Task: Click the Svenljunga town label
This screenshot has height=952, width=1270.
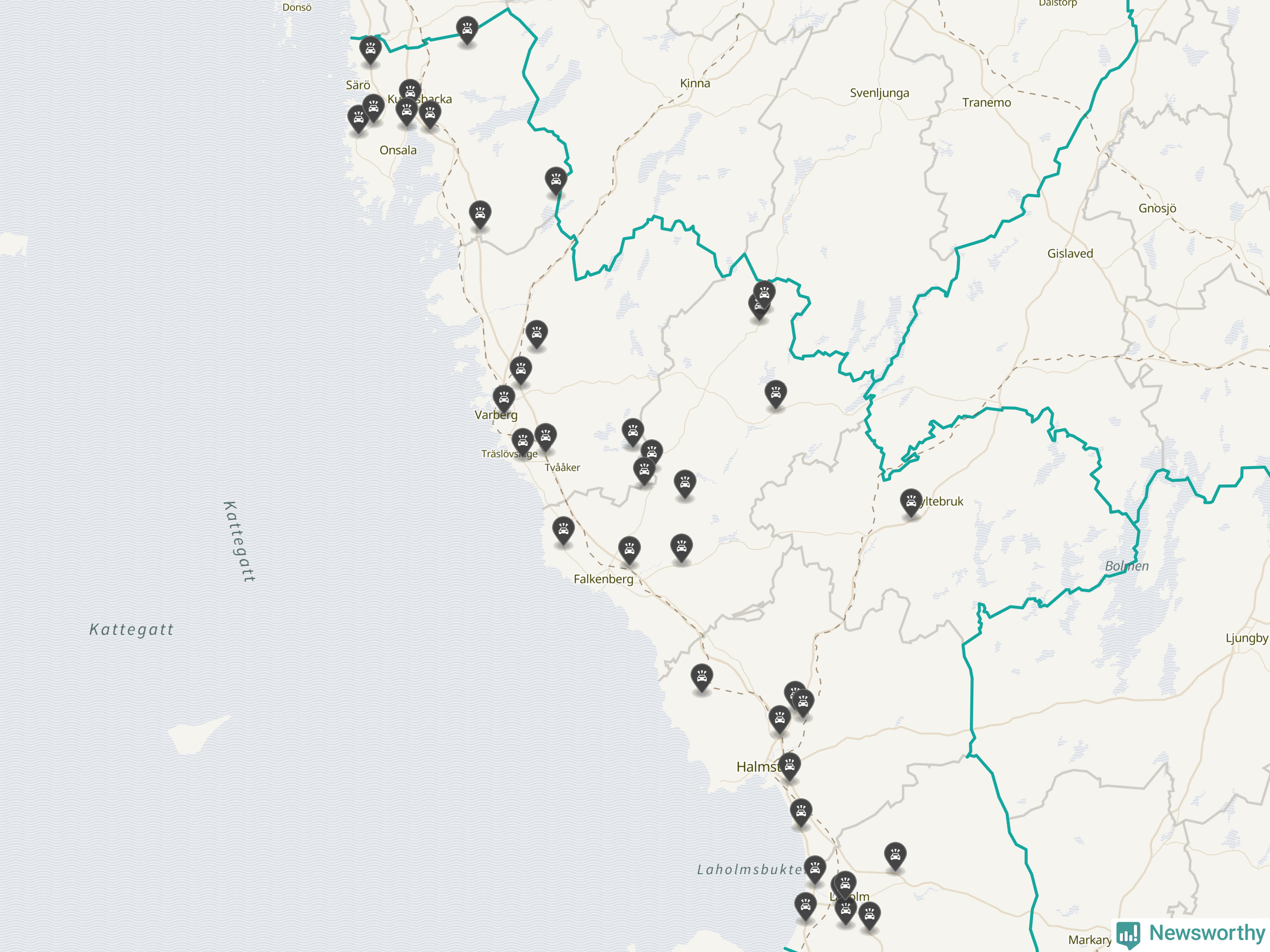Action: click(880, 93)
